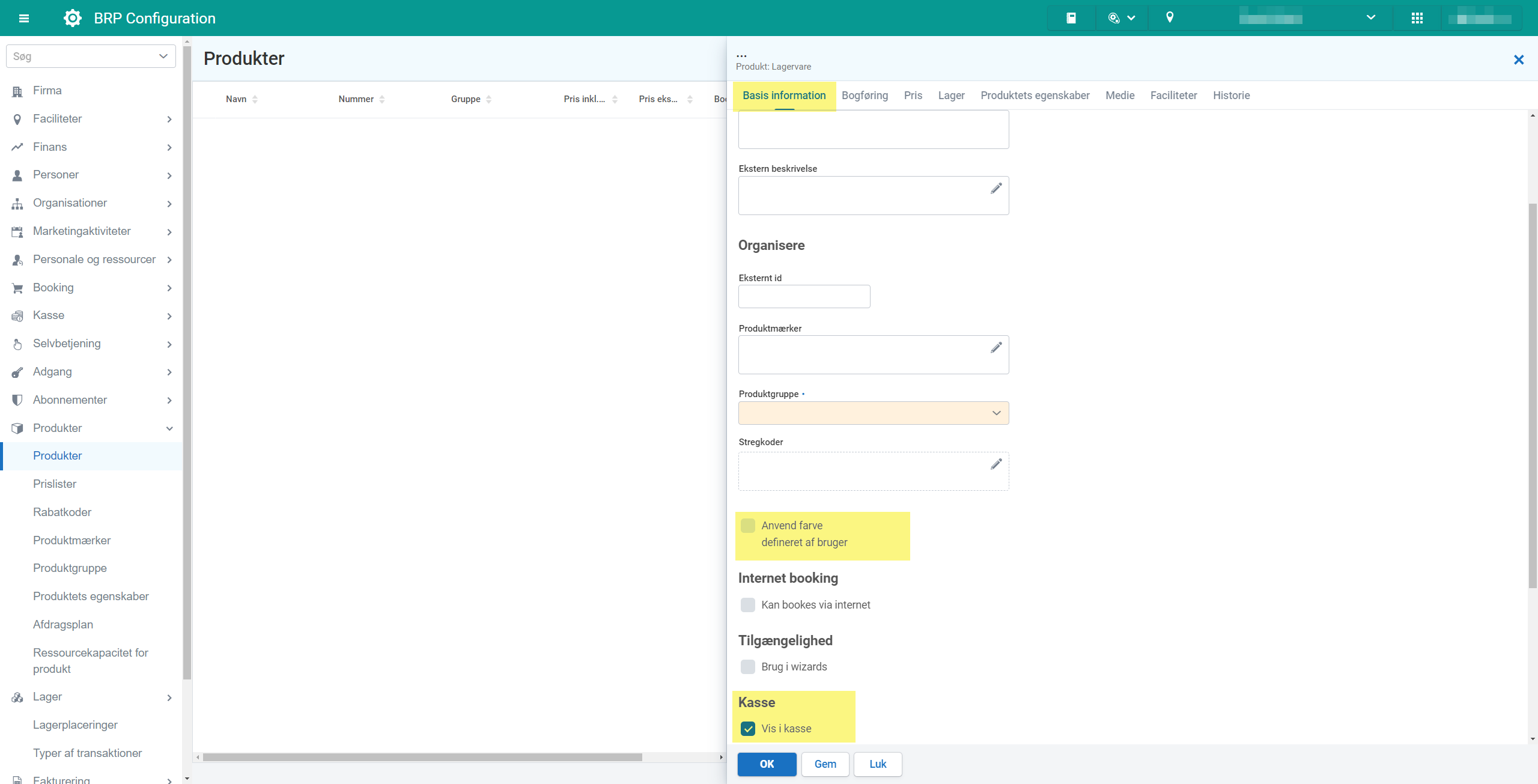Image resolution: width=1538 pixels, height=784 pixels.
Task: Switch to the Pris tab
Action: pyautogui.click(x=913, y=96)
